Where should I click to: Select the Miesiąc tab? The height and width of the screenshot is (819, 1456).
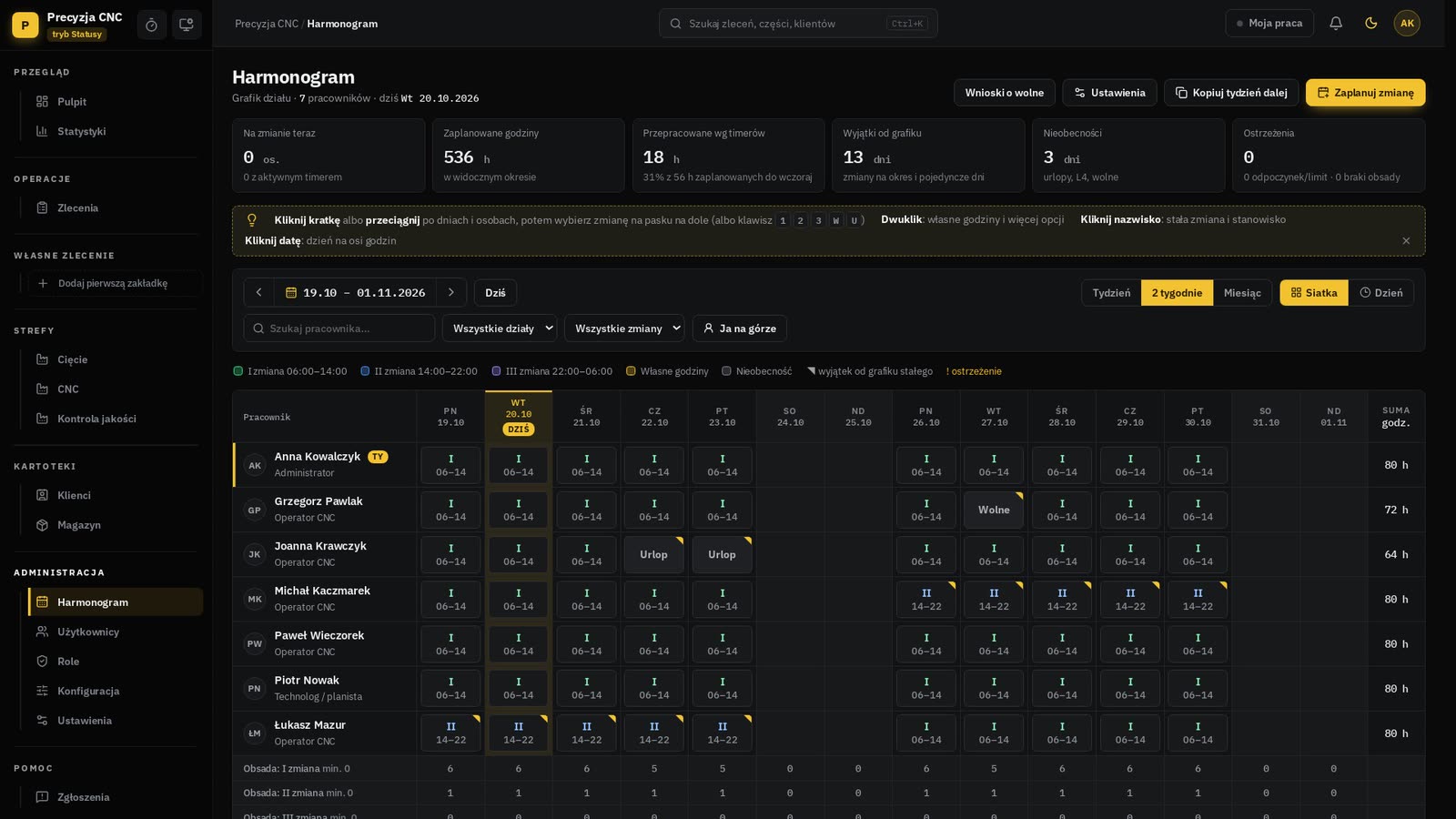(1242, 293)
